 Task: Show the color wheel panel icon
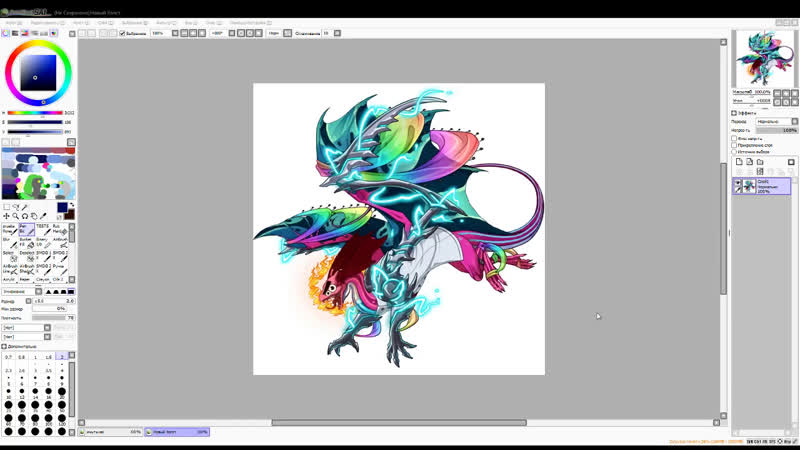[6, 33]
